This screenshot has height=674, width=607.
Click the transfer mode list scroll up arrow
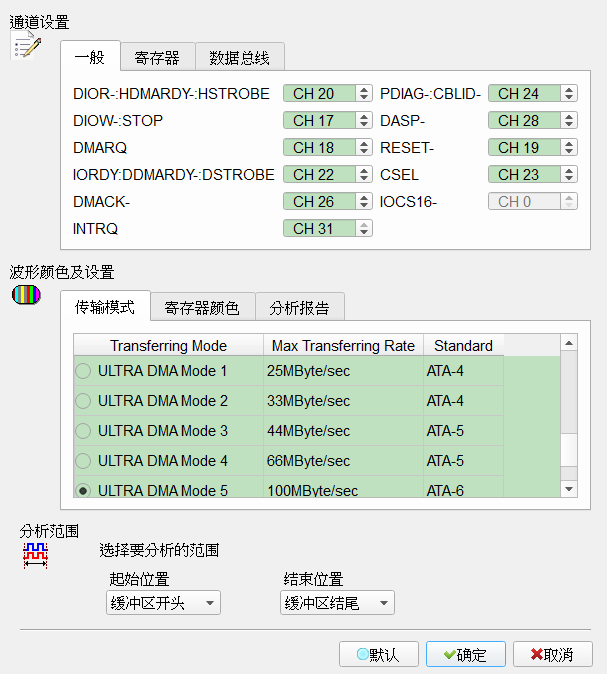tap(569, 343)
